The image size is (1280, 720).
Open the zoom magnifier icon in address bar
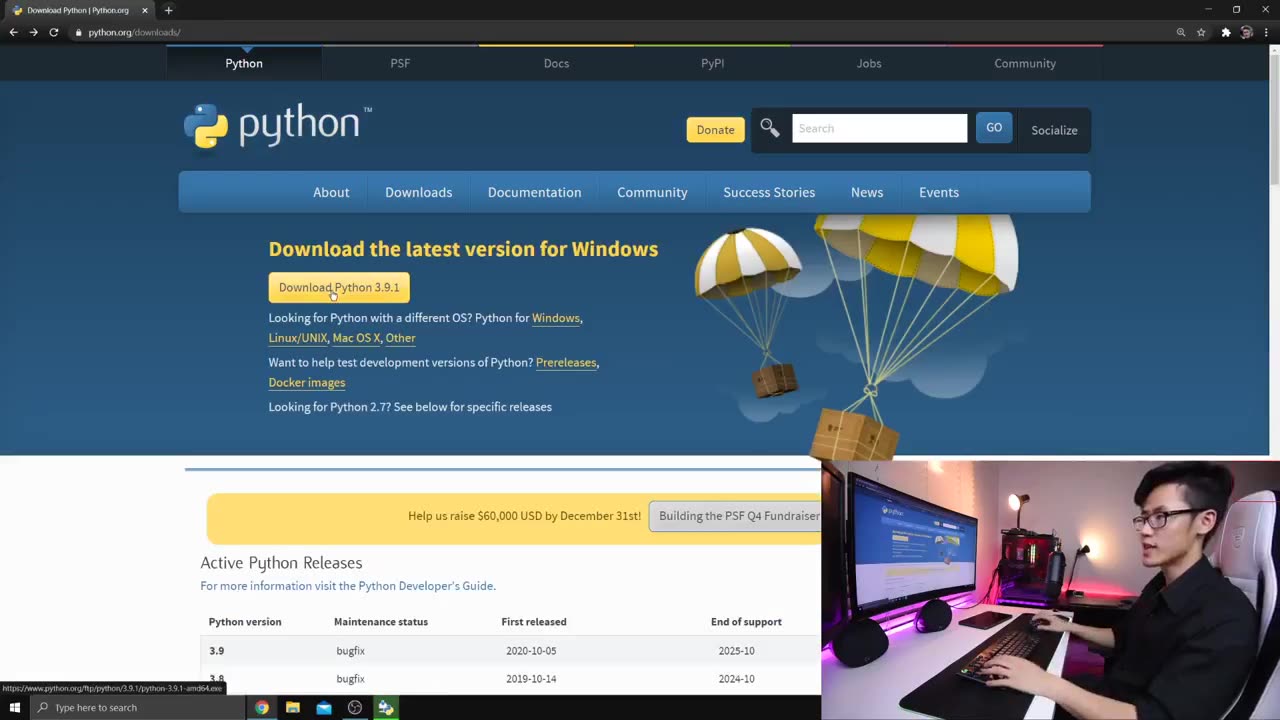[x=1181, y=32]
